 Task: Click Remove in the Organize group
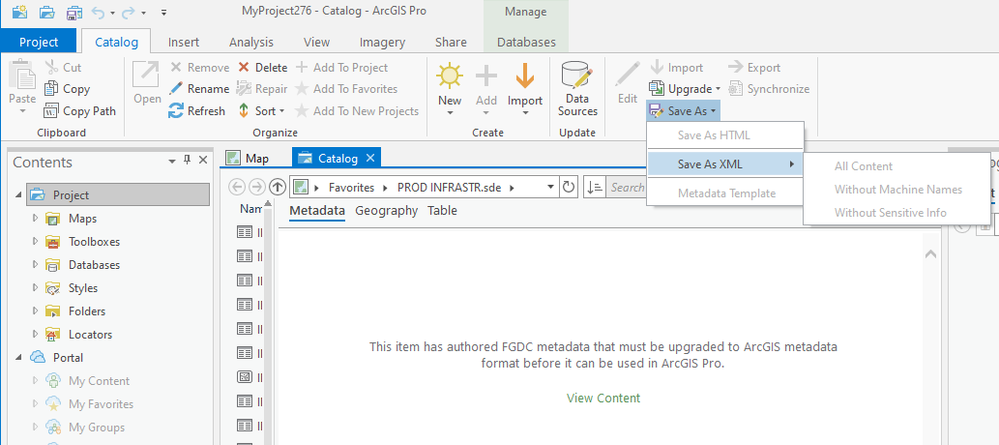point(199,68)
